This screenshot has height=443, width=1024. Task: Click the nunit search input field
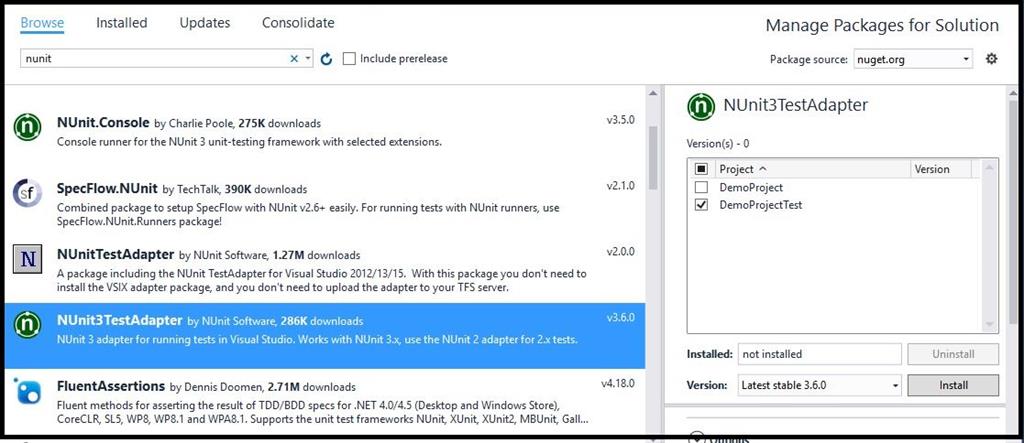pos(150,59)
